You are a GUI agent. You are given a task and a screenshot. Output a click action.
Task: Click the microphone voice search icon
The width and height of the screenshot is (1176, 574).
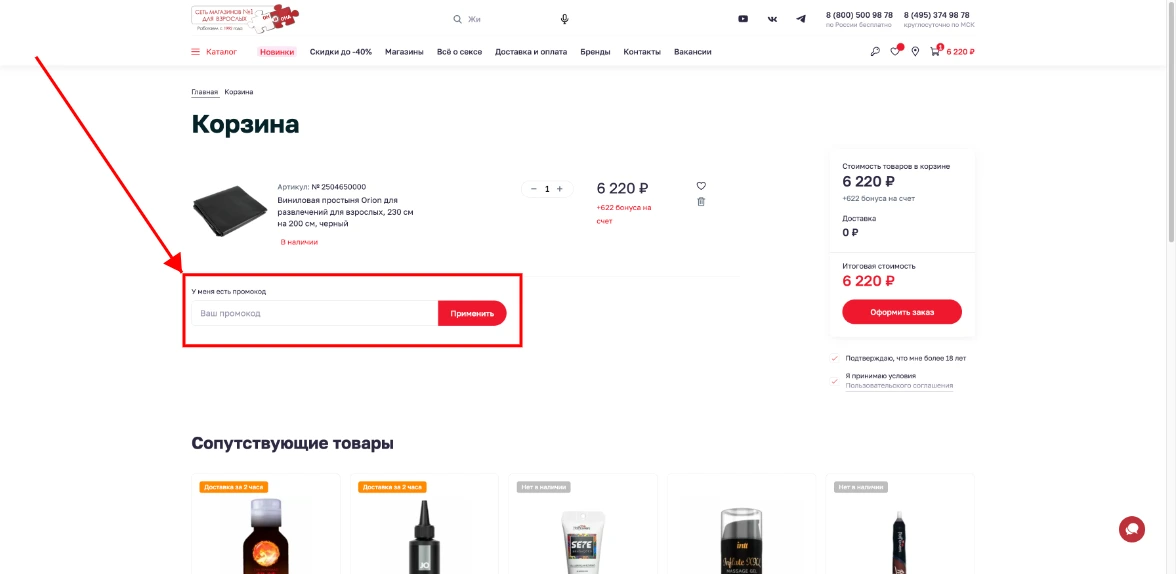coord(564,19)
